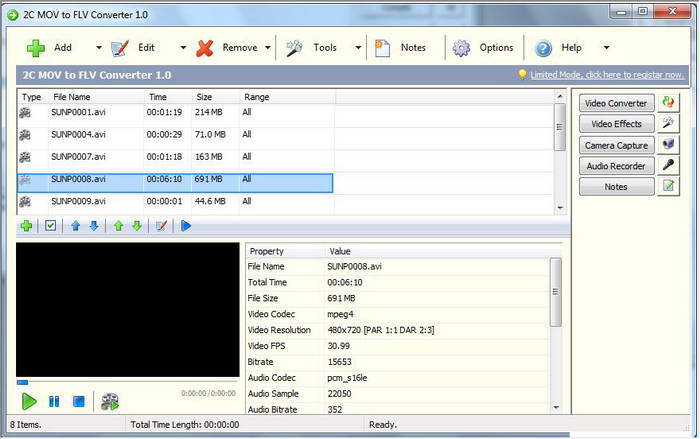The height and width of the screenshot is (439, 700).
Task: Expand the Edit dropdown arrow
Action: (183, 48)
